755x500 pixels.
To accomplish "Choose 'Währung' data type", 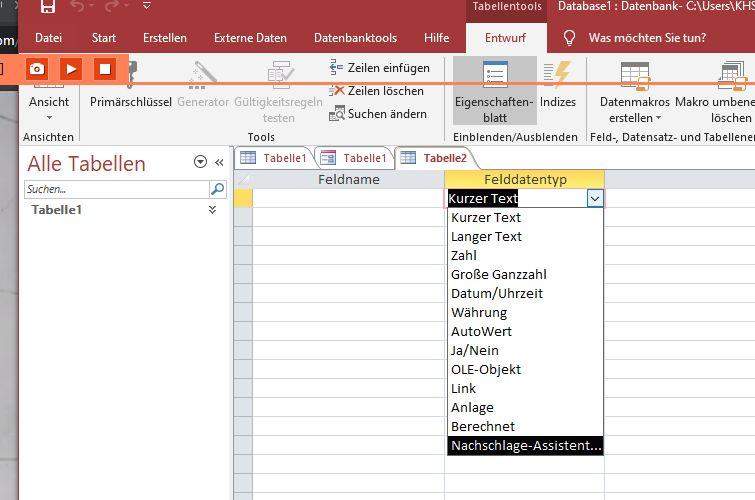I will [525, 313].
